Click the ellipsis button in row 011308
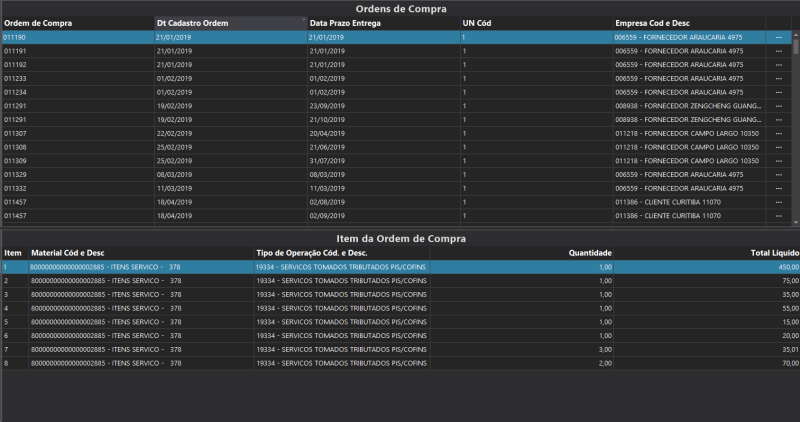The width and height of the screenshot is (800, 422). (x=778, y=147)
